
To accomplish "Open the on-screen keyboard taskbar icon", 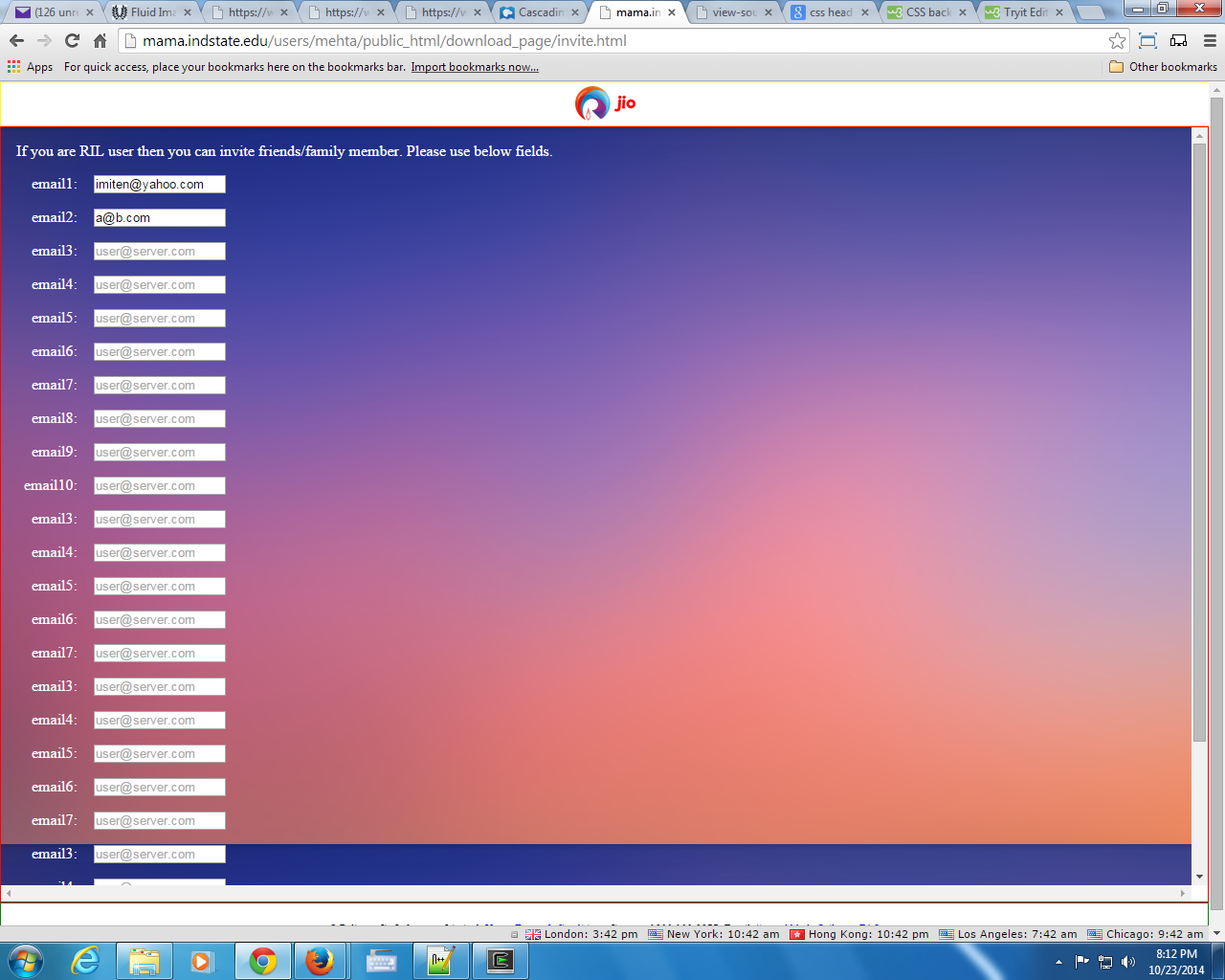I will pyautogui.click(x=381, y=961).
